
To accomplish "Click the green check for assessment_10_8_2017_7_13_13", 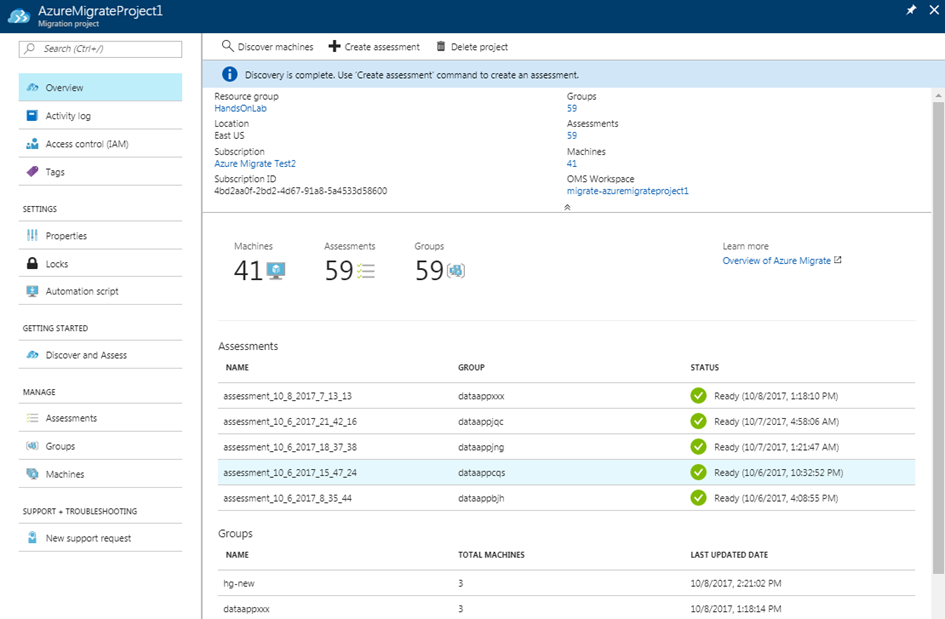I will tap(698, 395).
